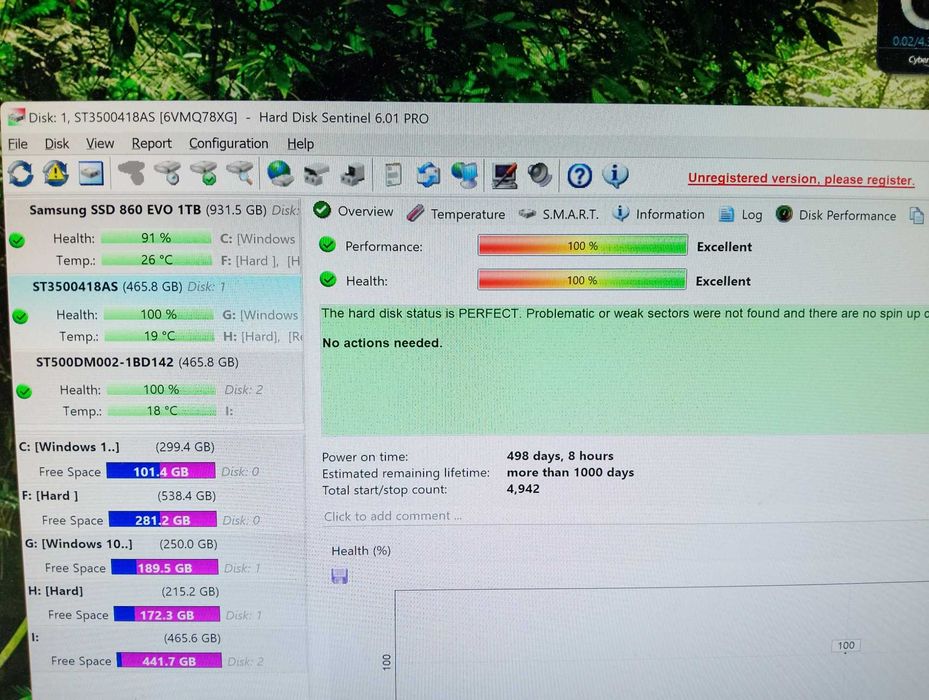Viewport: 929px width, 700px height.
Task: Click the speaker sound toolbar icon
Action: click(540, 175)
